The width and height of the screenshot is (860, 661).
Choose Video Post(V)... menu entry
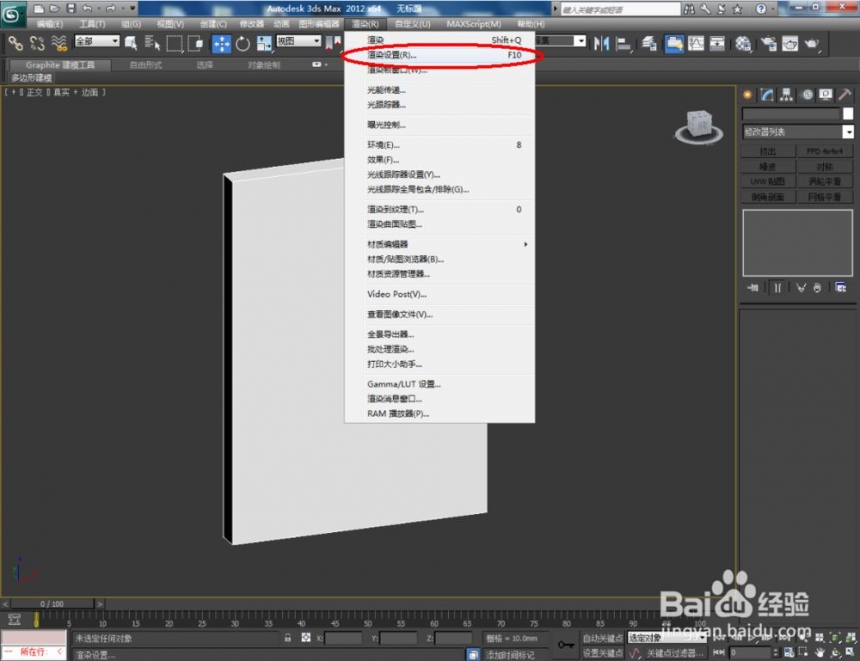(x=440, y=294)
